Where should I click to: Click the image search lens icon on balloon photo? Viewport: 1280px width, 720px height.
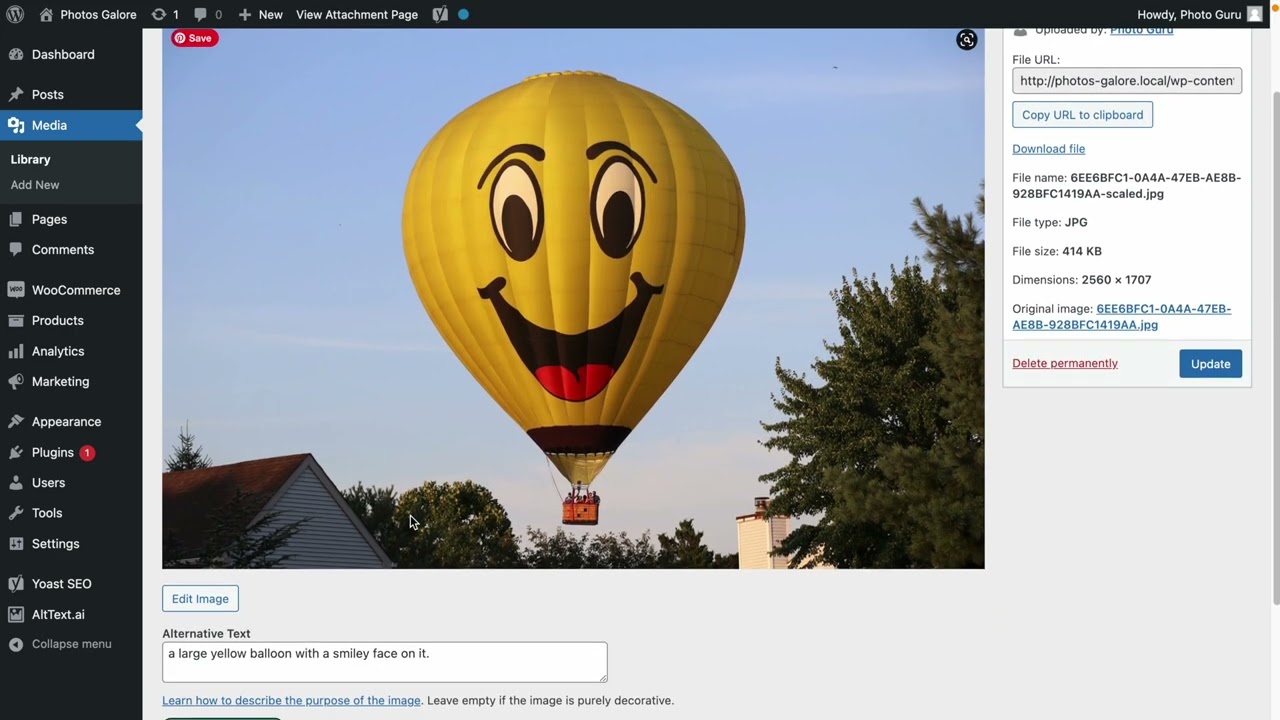coord(966,40)
